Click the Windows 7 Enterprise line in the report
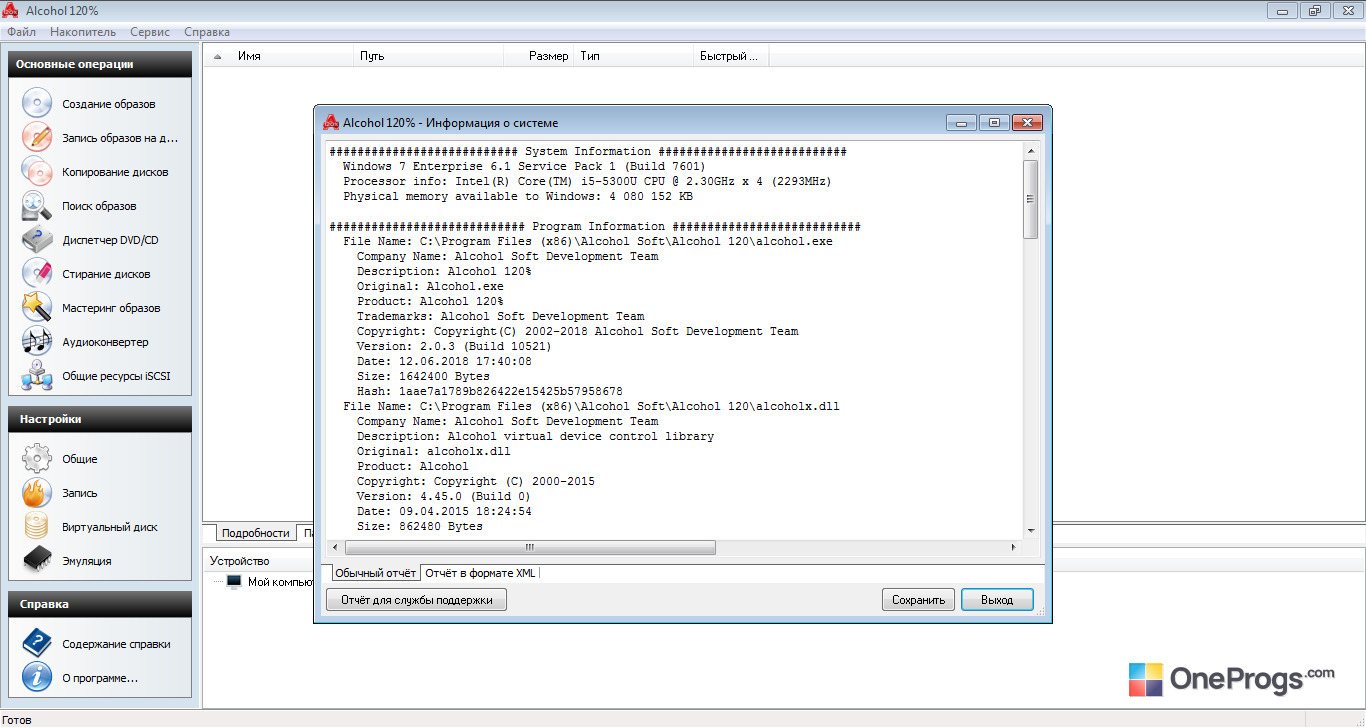This screenshot has height=728, width=1366. pos(524,166)
